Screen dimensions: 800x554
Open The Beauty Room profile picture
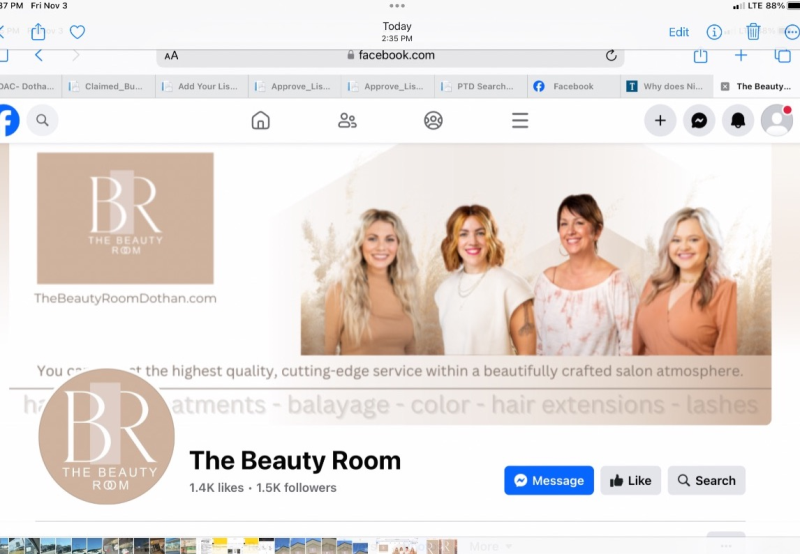(x=107, y=437)
